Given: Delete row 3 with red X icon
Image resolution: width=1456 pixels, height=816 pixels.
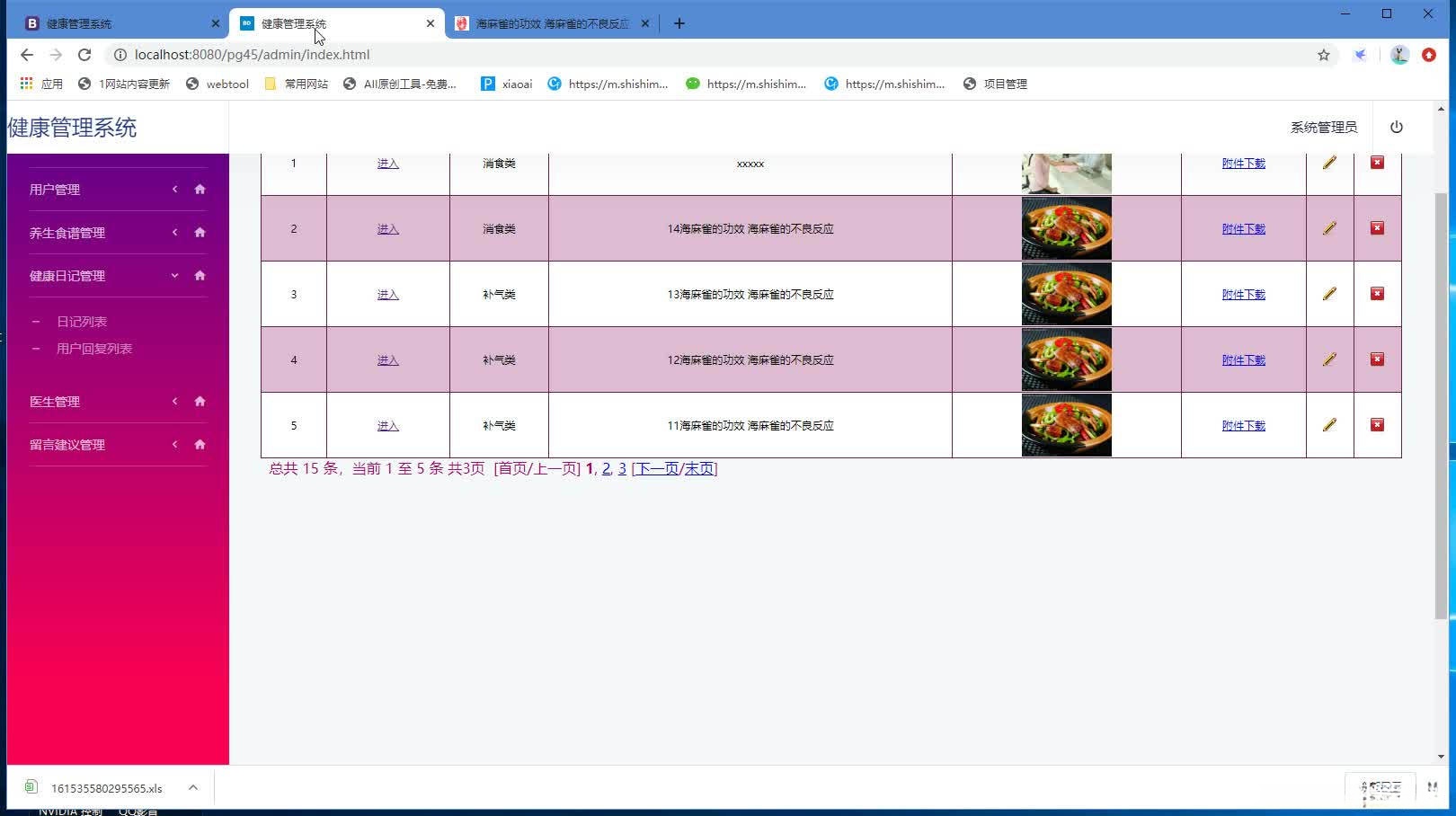Looking at the screenshot, I should click(1377, 294).
